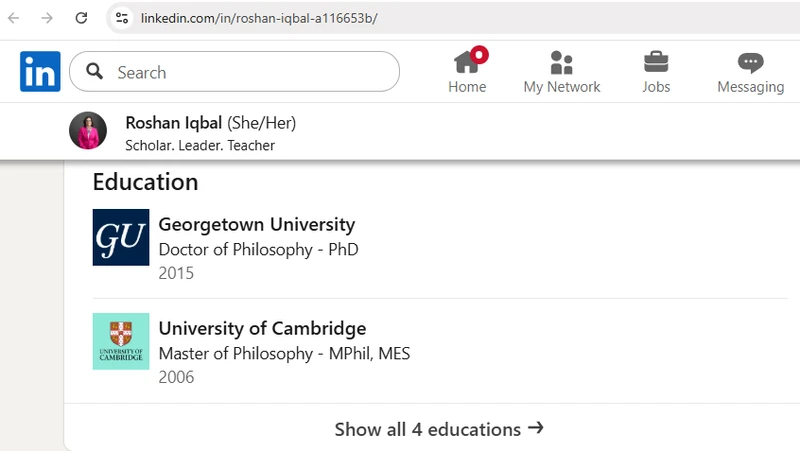
Task: Click Roshan Iqbal profile photo
Action: [x=88, y=131]
